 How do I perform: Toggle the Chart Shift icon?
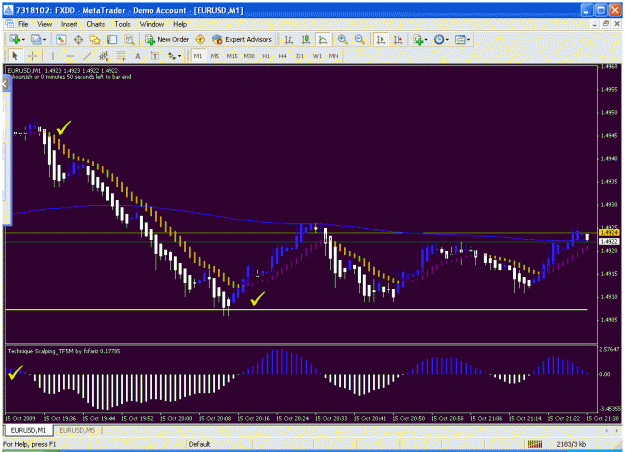(398, 39)
